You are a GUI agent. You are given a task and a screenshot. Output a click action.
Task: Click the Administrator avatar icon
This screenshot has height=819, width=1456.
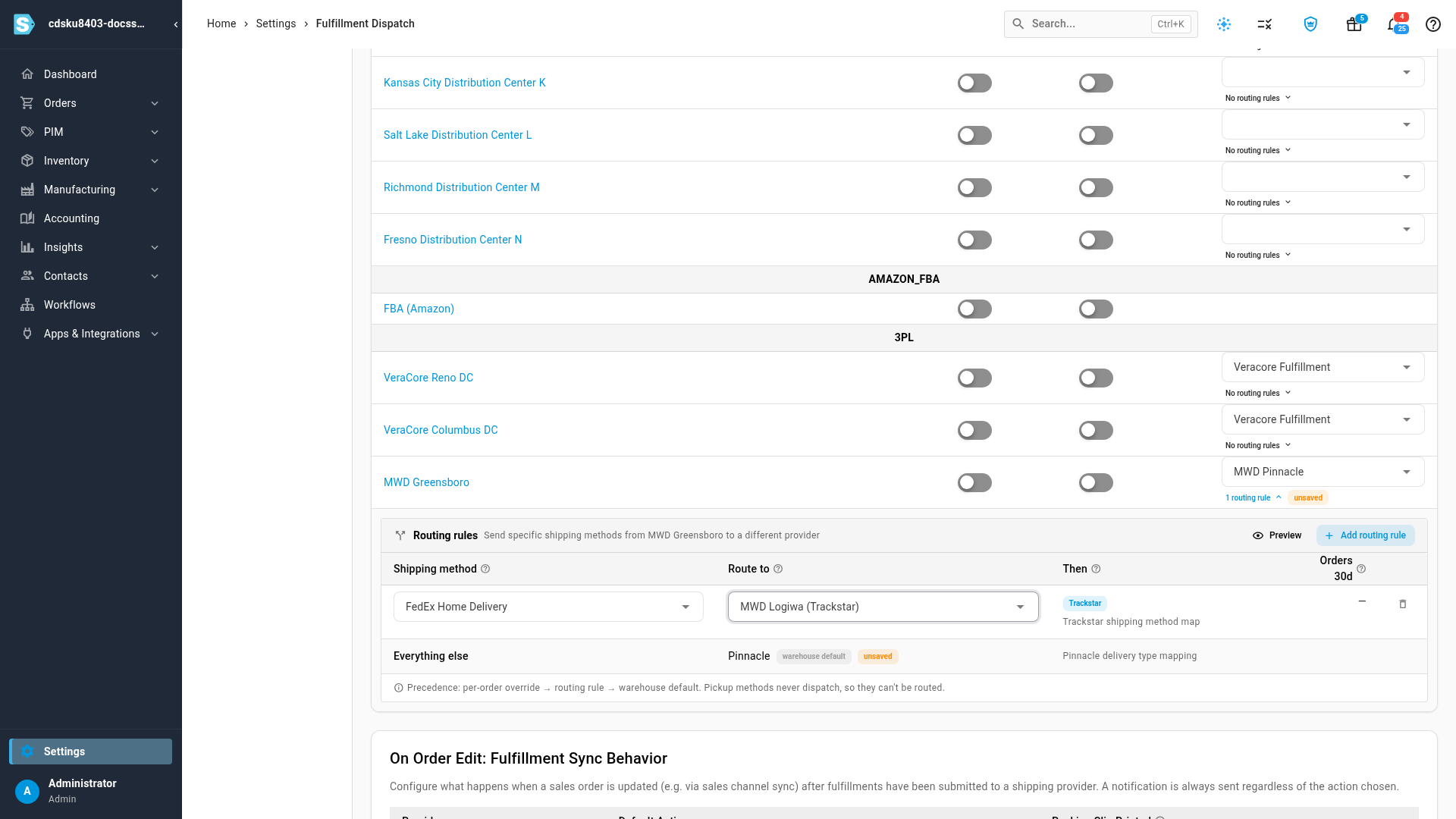[x=27, y=791]
